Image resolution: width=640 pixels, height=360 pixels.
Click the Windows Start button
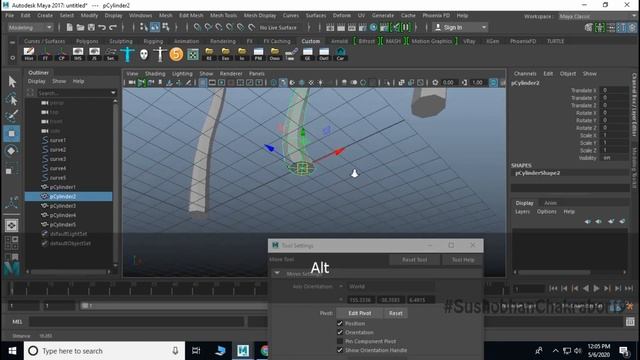click(x=12, y=351)
